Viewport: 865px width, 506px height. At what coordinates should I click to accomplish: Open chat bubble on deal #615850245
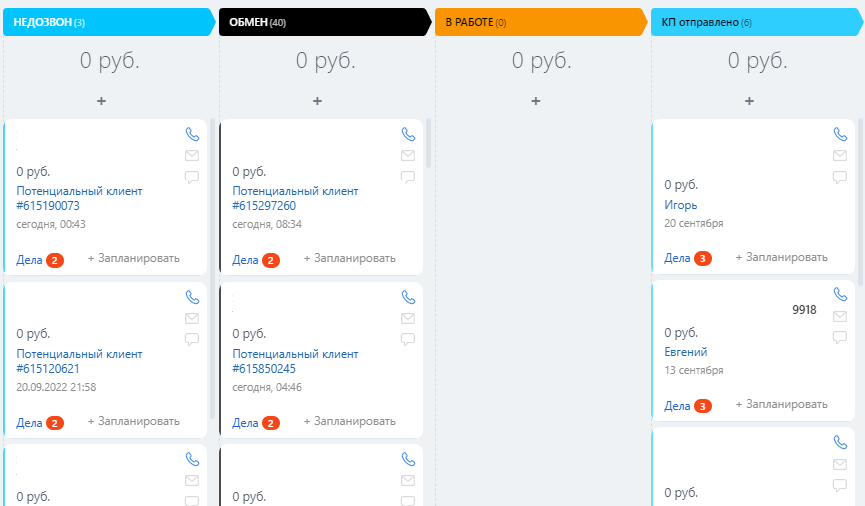408,339
